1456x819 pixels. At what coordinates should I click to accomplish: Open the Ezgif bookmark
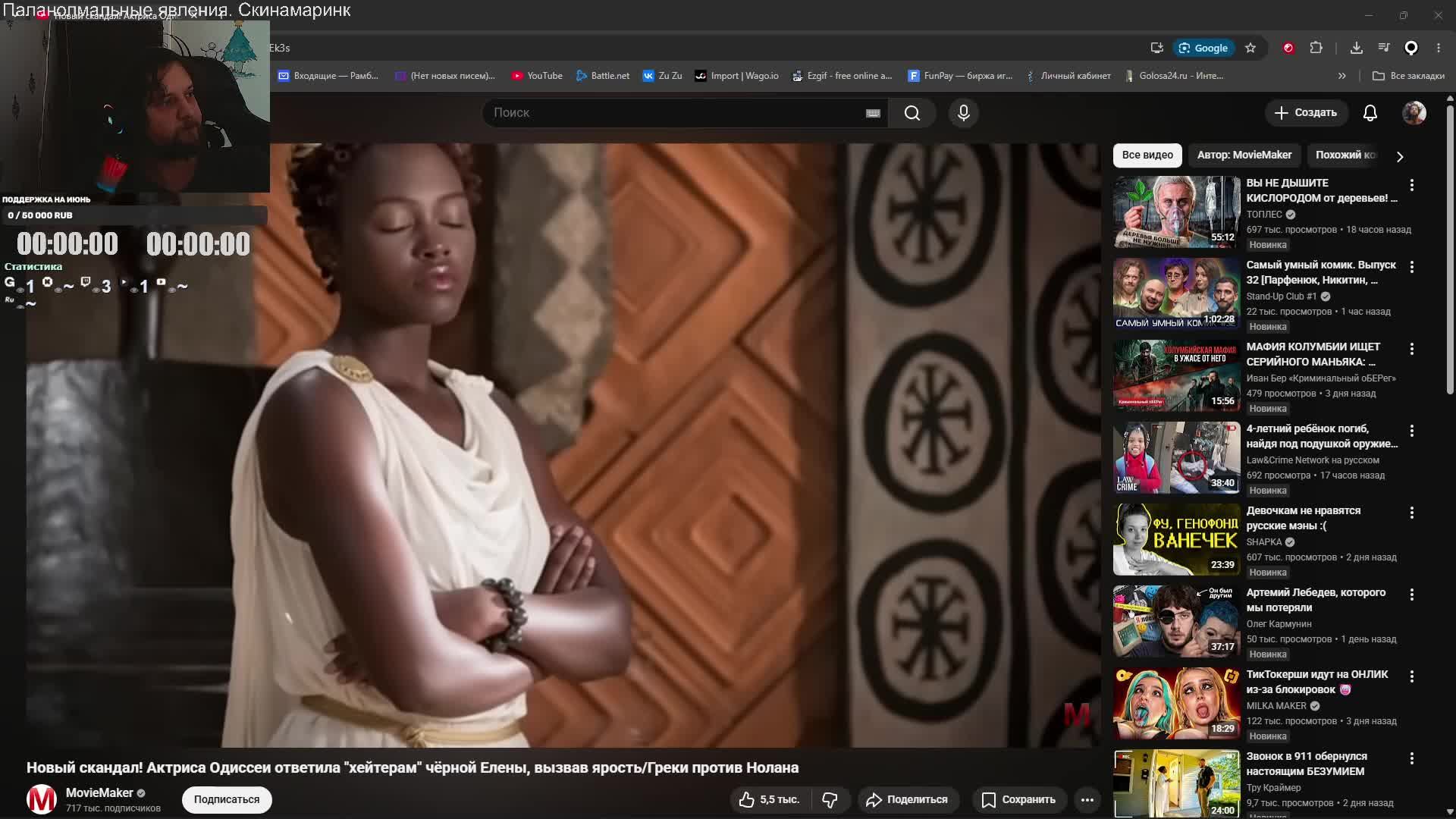click(x=843, y=76)
